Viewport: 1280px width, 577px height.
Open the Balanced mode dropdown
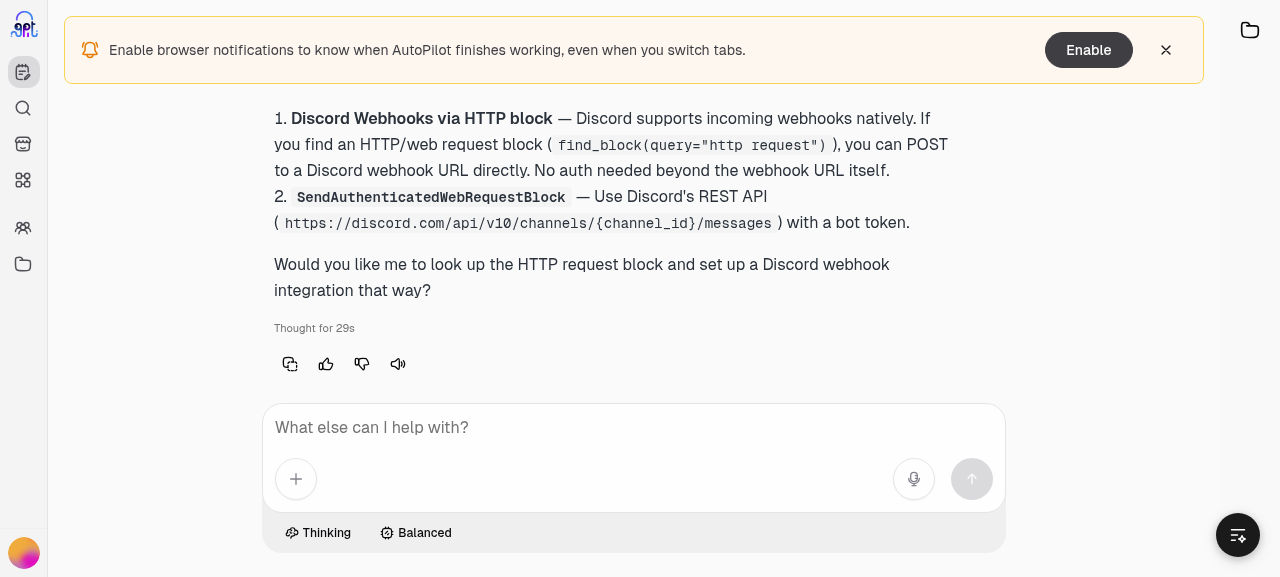coord(416,533)
